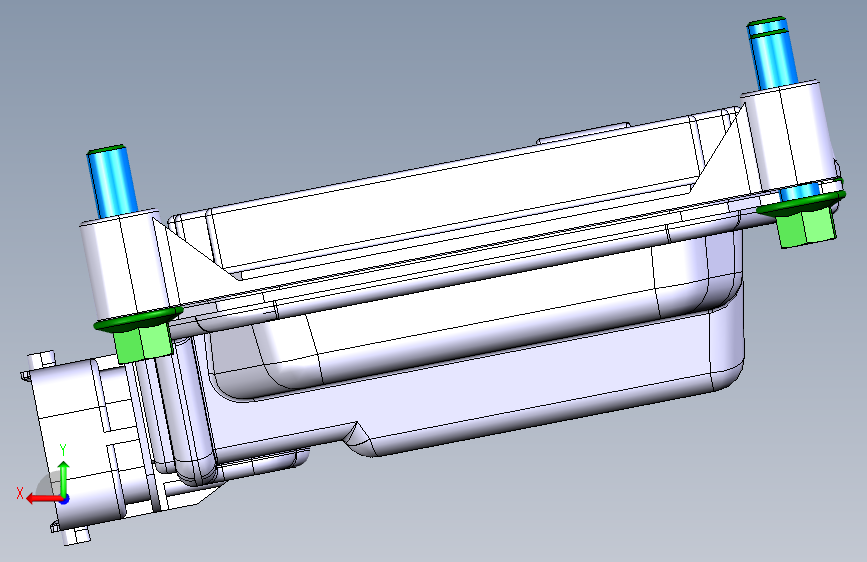867x562 pixels.
Task: Pick the exposed blue bolt section above the right nut
Action: (x=800, y=192)
